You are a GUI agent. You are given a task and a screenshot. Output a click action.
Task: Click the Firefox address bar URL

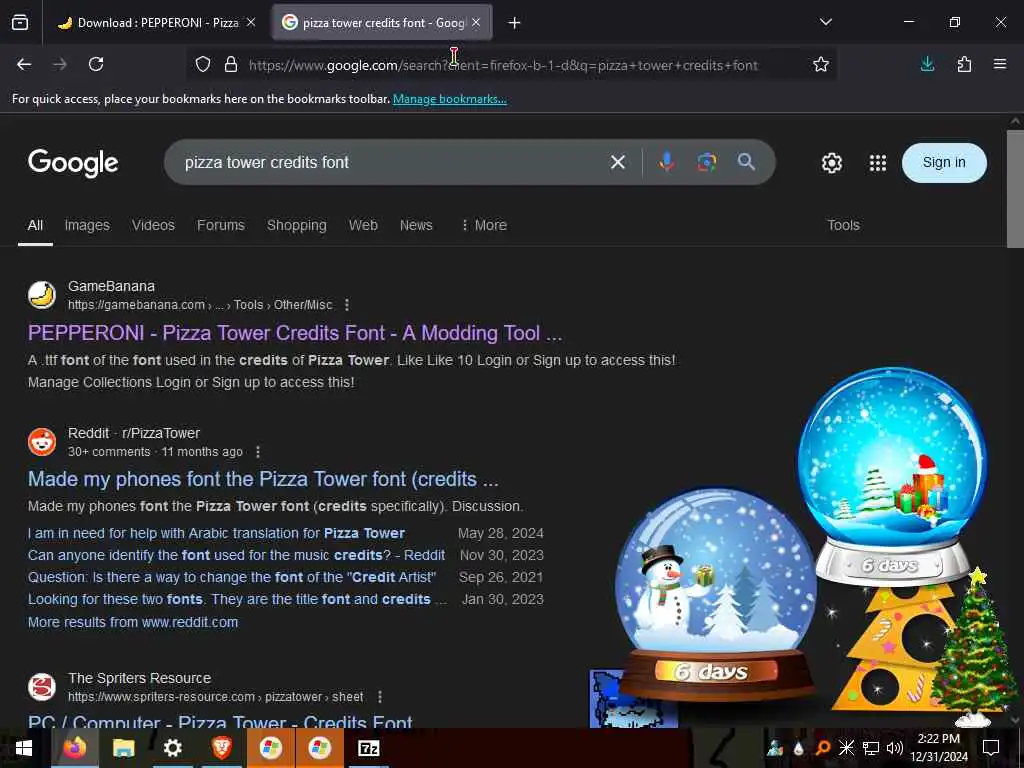tap(503, 65)
